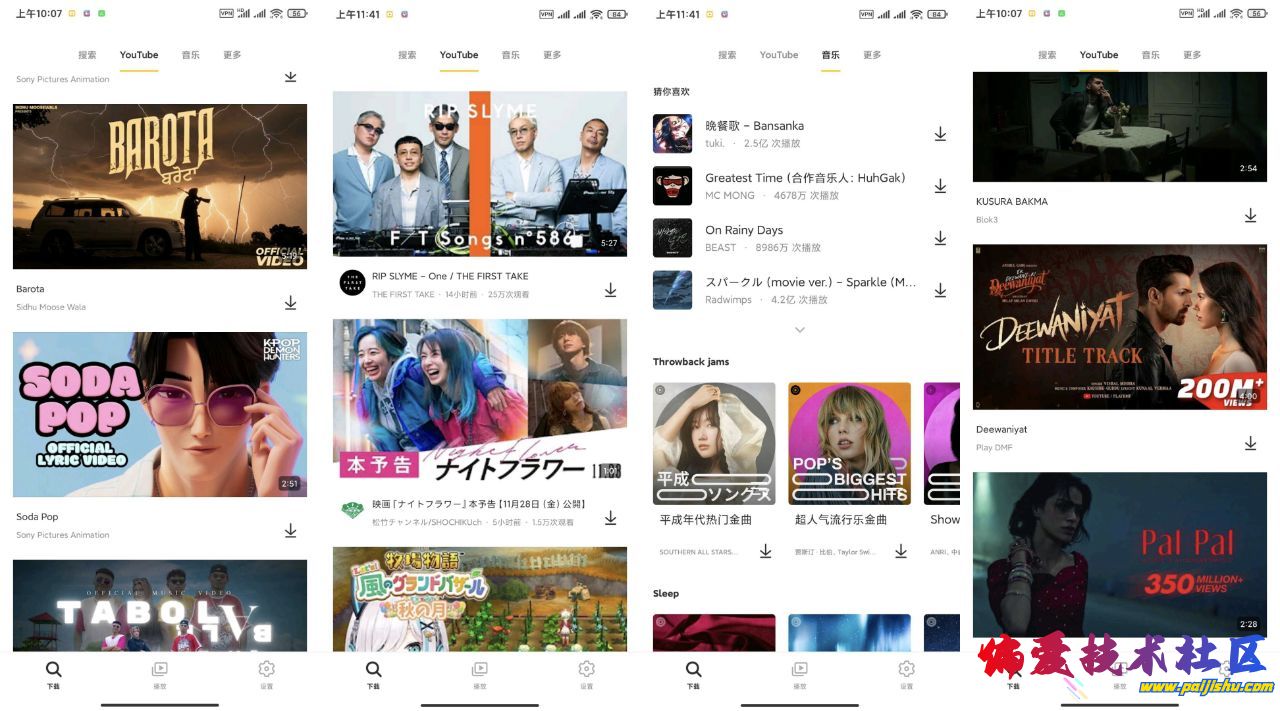Screen dimensions: 1280x711
Task: Play the Deewaniyat Title Track thumbnail
Action: pyautogui.click(x=1120, y=327)
